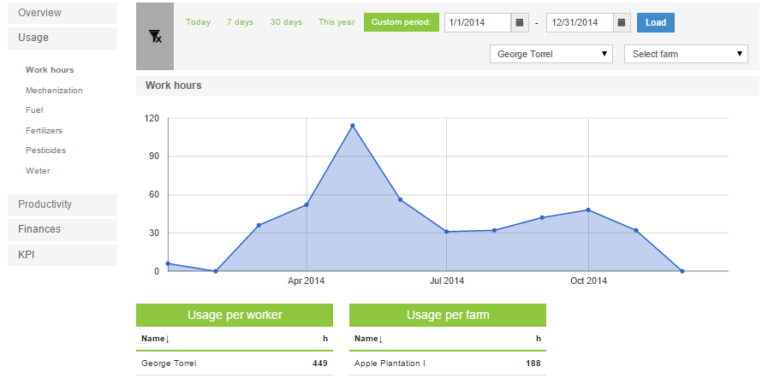Select Water submenu item
The height and width of the screenshot is (384, 768).
pyautogui.click(x=38, y=171)
